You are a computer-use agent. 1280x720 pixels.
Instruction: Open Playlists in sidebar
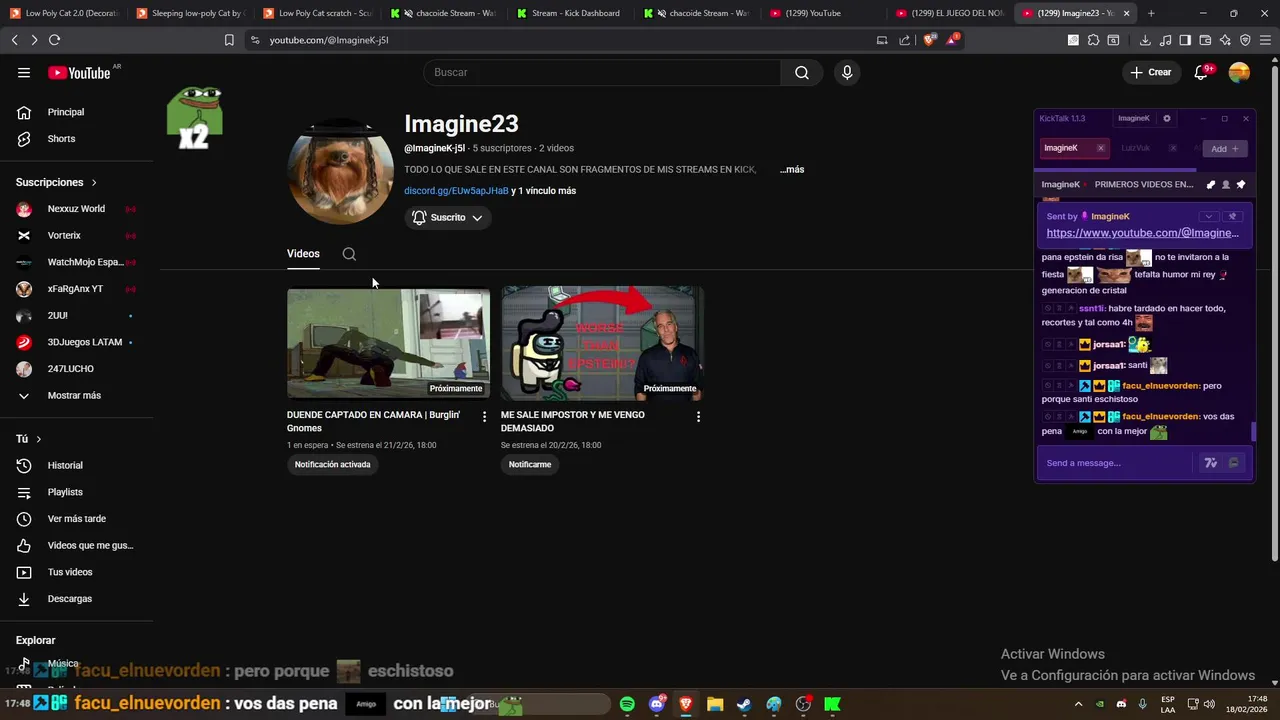point(65,492)
